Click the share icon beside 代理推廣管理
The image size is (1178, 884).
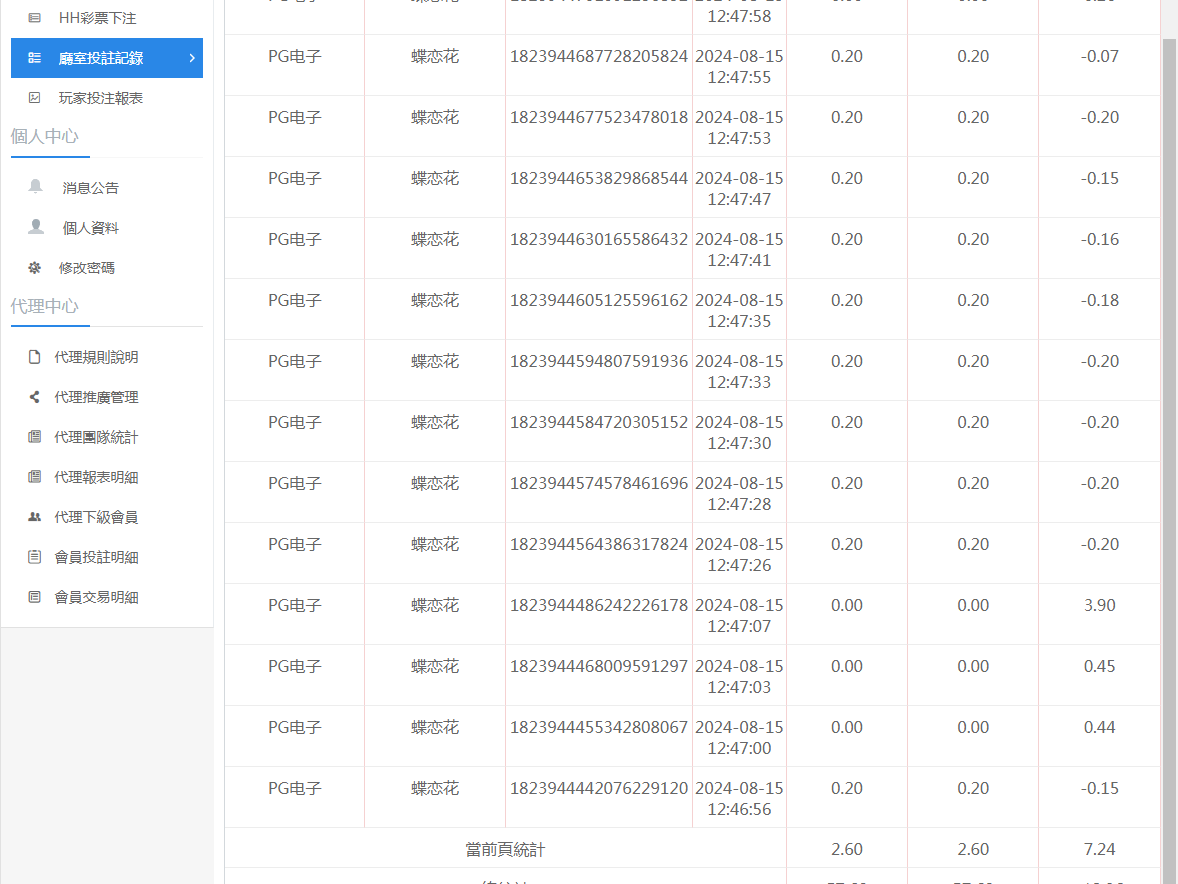[35, 397]
